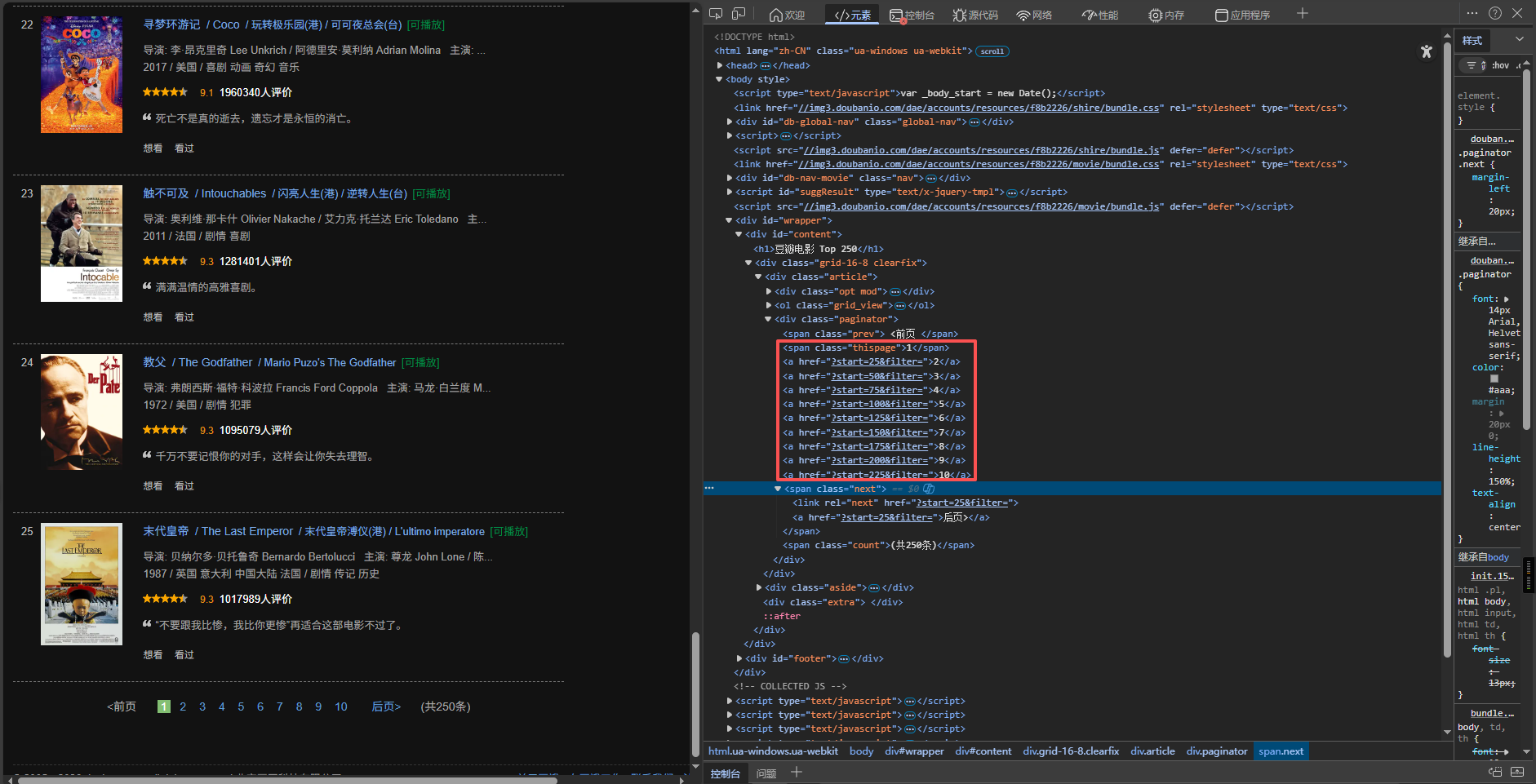This screenshot has width=1536, height=784.
Task: Click the #aaa color swatch in styles
Action: click(x=1494, y=379)
